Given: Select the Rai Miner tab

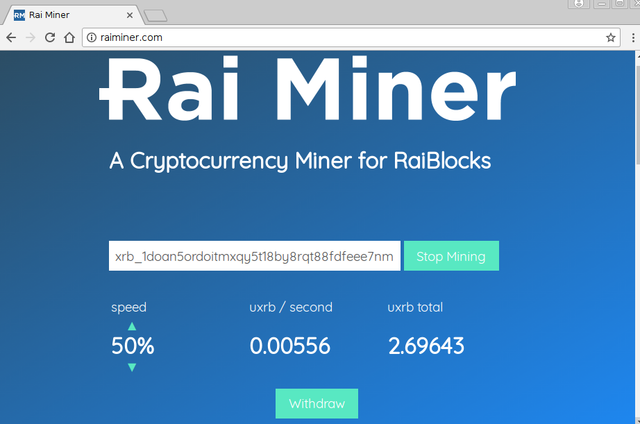Looking at the screenshot, I should click(x=73, y=15).
